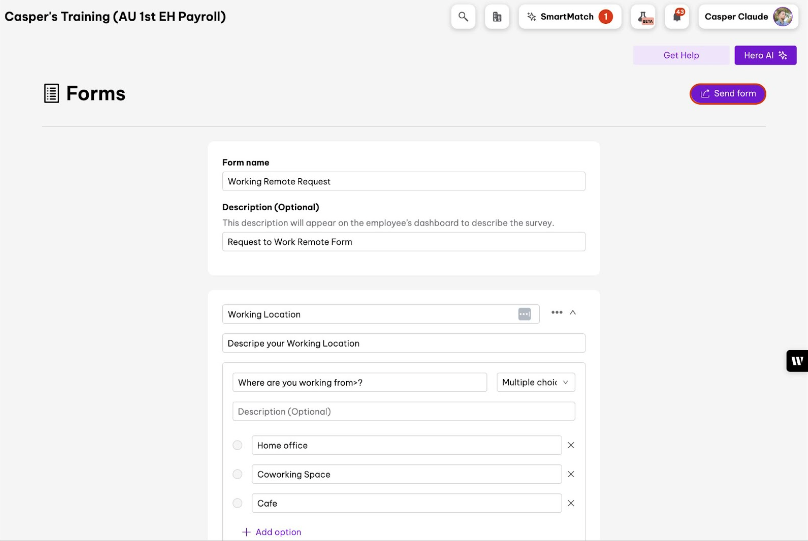
Task: Click the Form name input field
Action: click(403, 182)
